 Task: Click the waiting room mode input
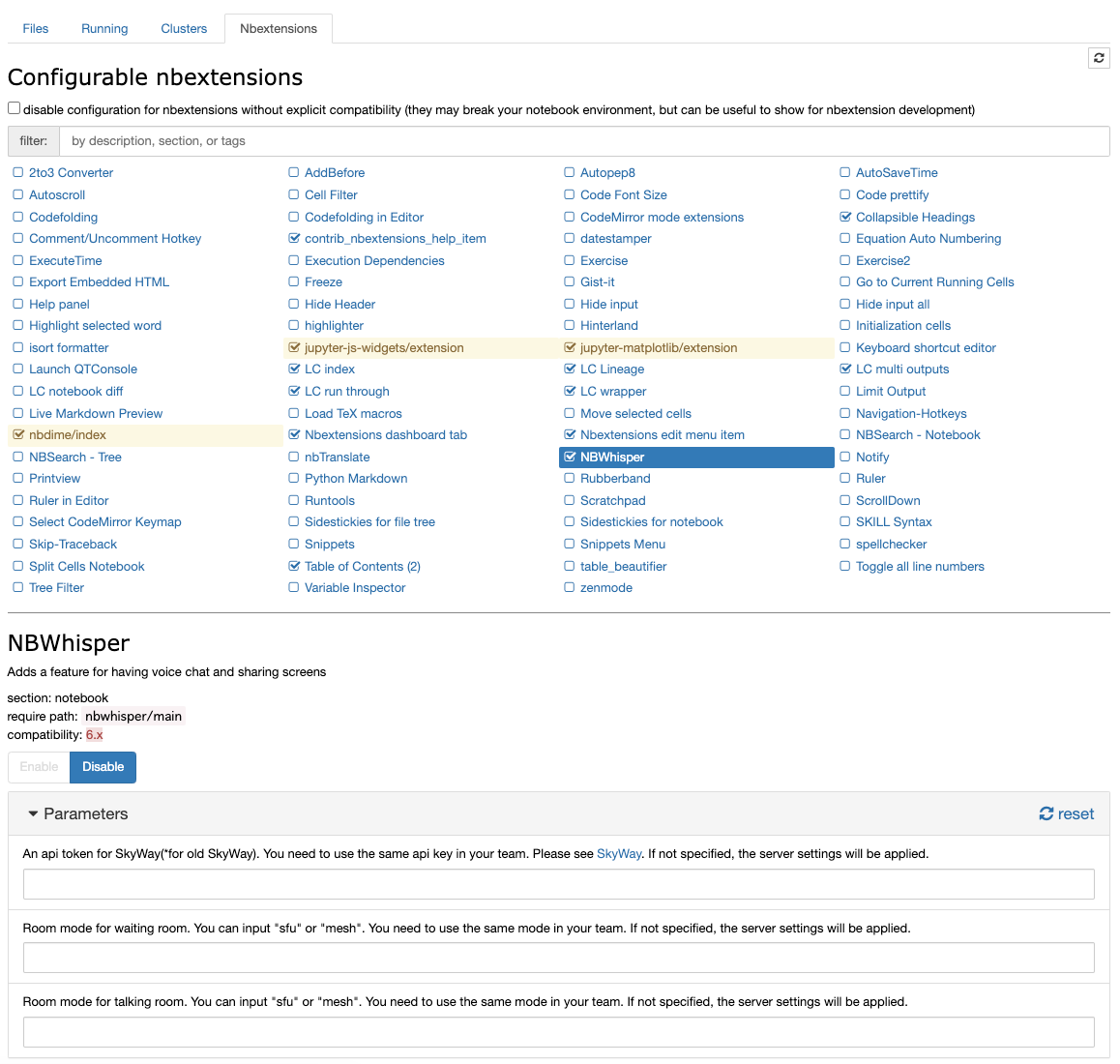pos(559,958)
